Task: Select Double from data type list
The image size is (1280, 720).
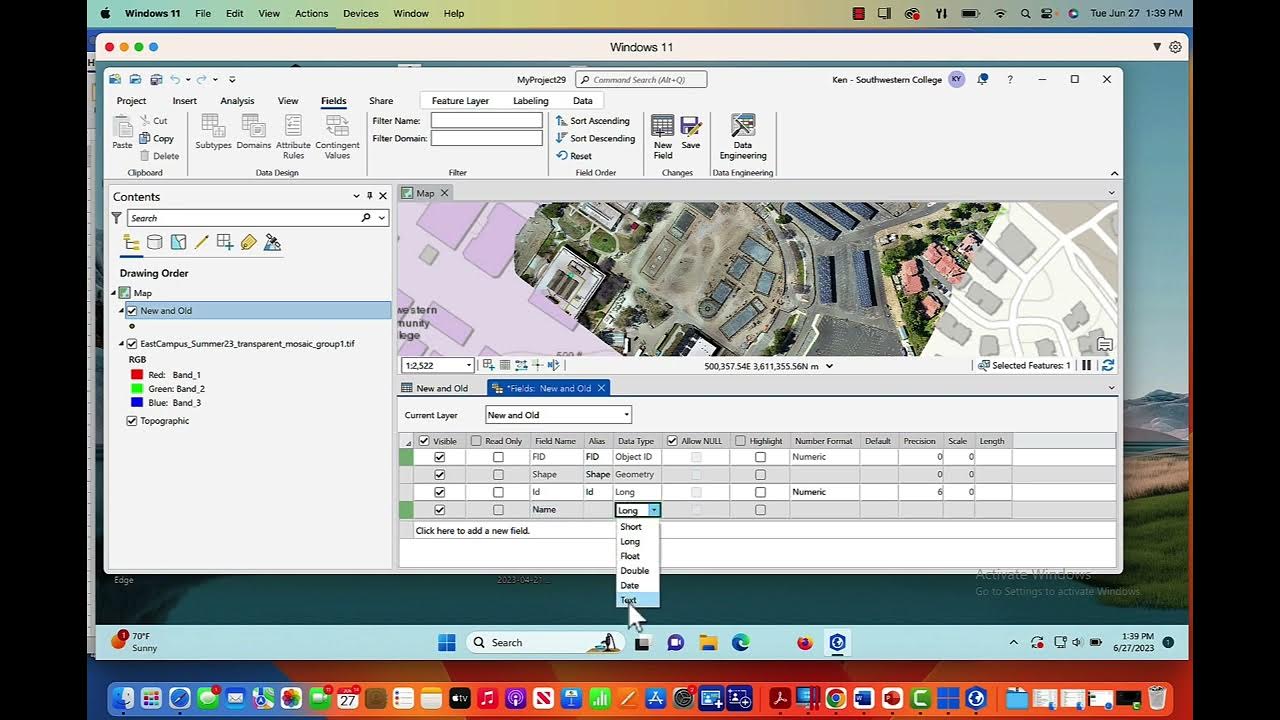Action: 637,571
